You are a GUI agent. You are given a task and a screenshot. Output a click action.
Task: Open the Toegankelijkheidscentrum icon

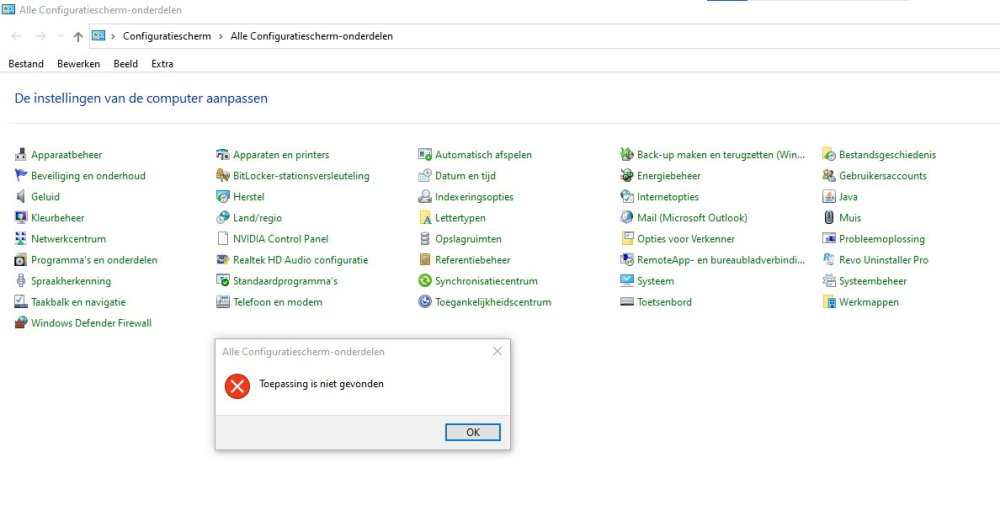pos(425,302)
